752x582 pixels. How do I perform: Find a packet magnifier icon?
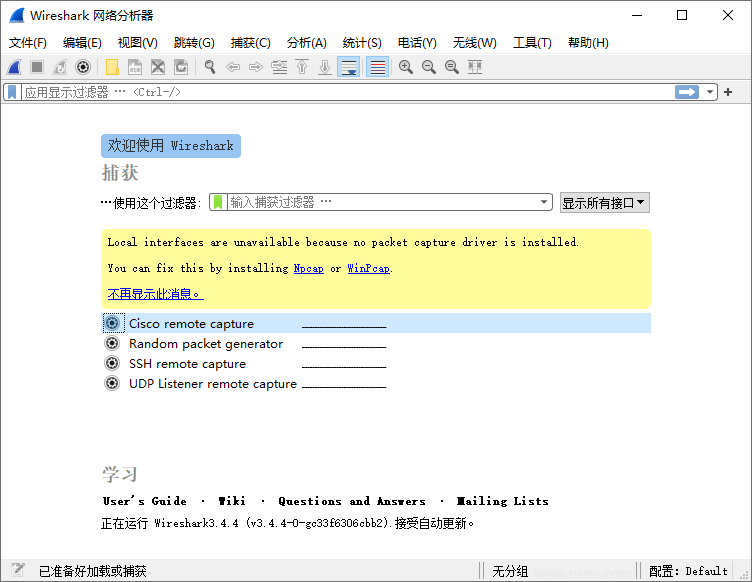pyautogui.click(x=210, y=67)
